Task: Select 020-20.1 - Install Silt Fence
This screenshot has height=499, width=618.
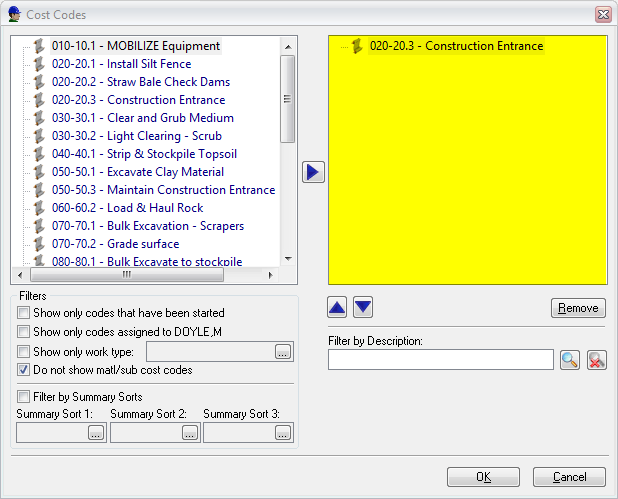Action: (121, 64)
